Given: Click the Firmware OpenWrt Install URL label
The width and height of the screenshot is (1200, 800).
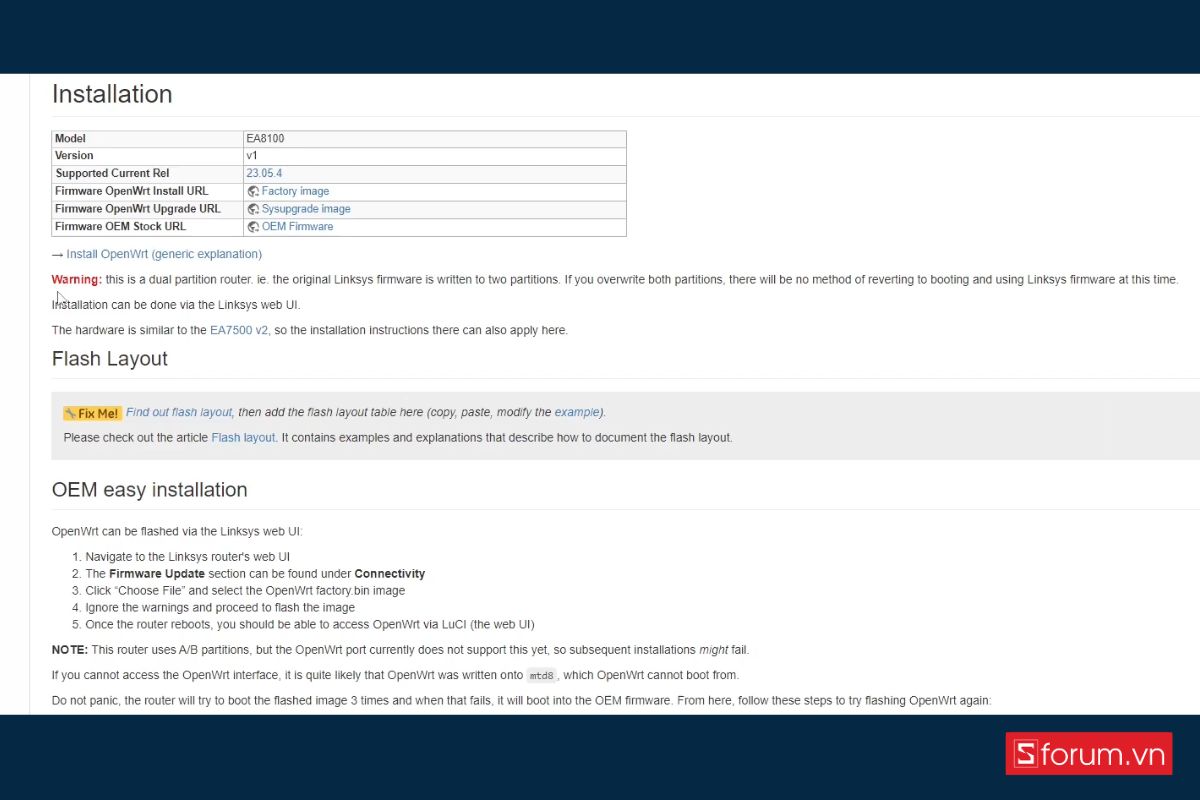Looking at the screenshot, I should tap(132, 191).
